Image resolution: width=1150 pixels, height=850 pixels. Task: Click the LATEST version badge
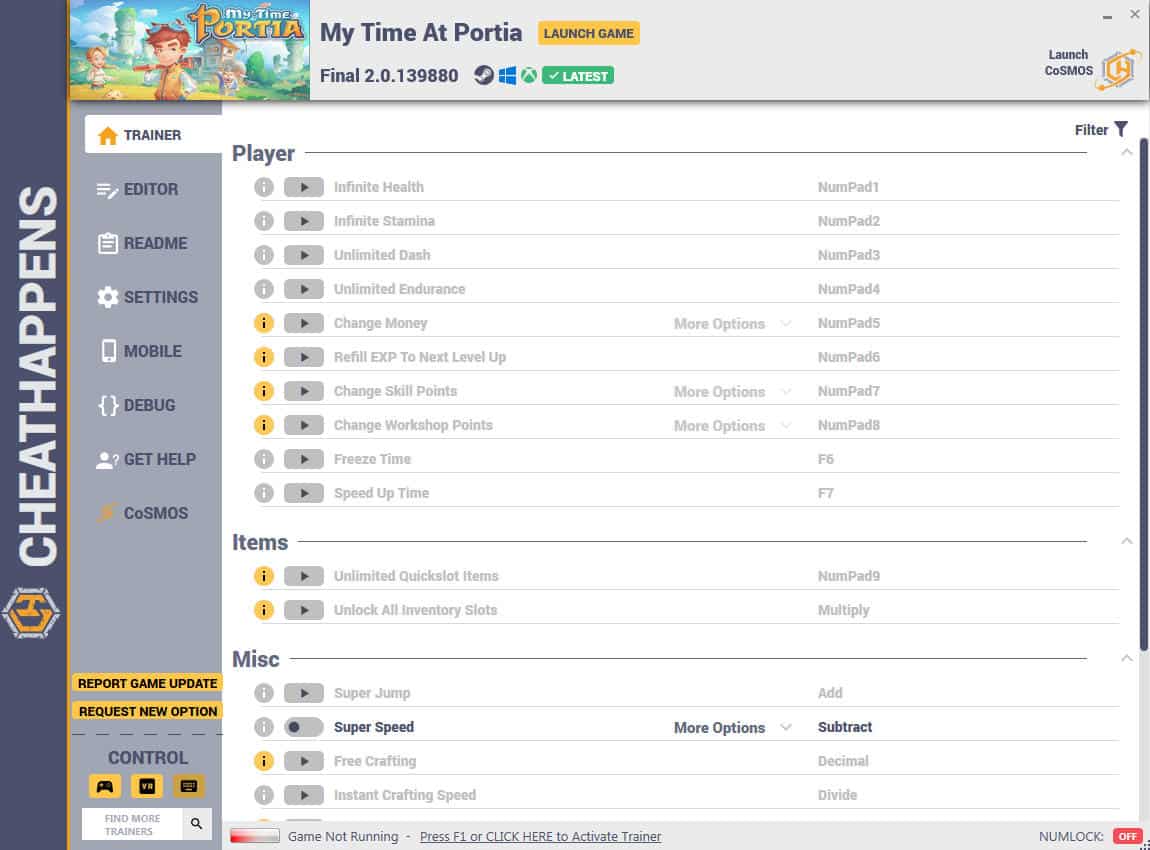578,76
